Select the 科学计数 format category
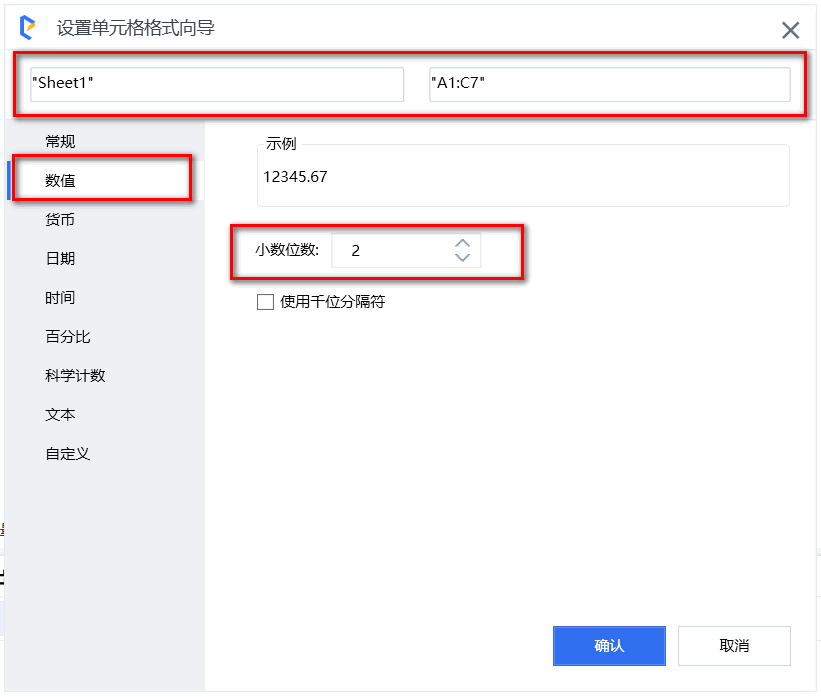This screenshot has width=821, height=697. 105,375
